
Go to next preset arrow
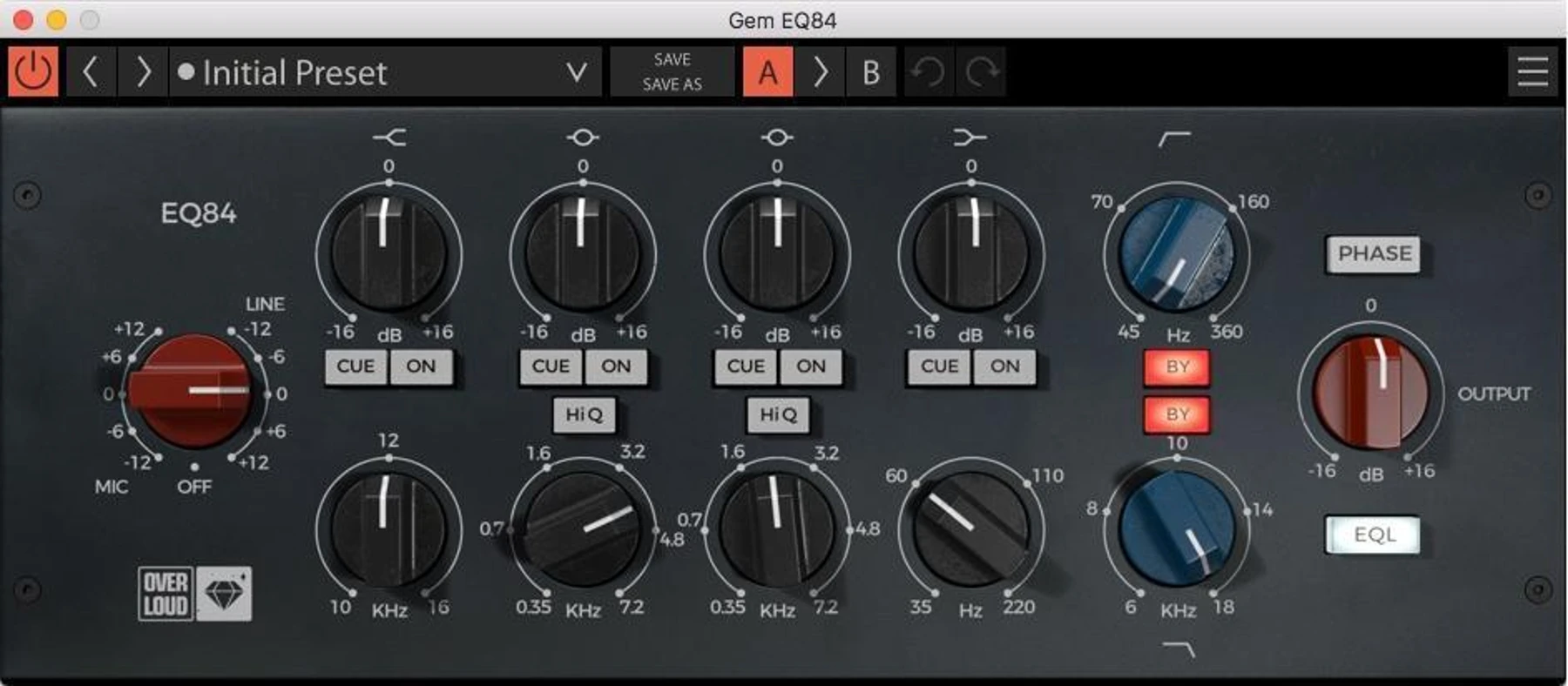coord(143,71)
